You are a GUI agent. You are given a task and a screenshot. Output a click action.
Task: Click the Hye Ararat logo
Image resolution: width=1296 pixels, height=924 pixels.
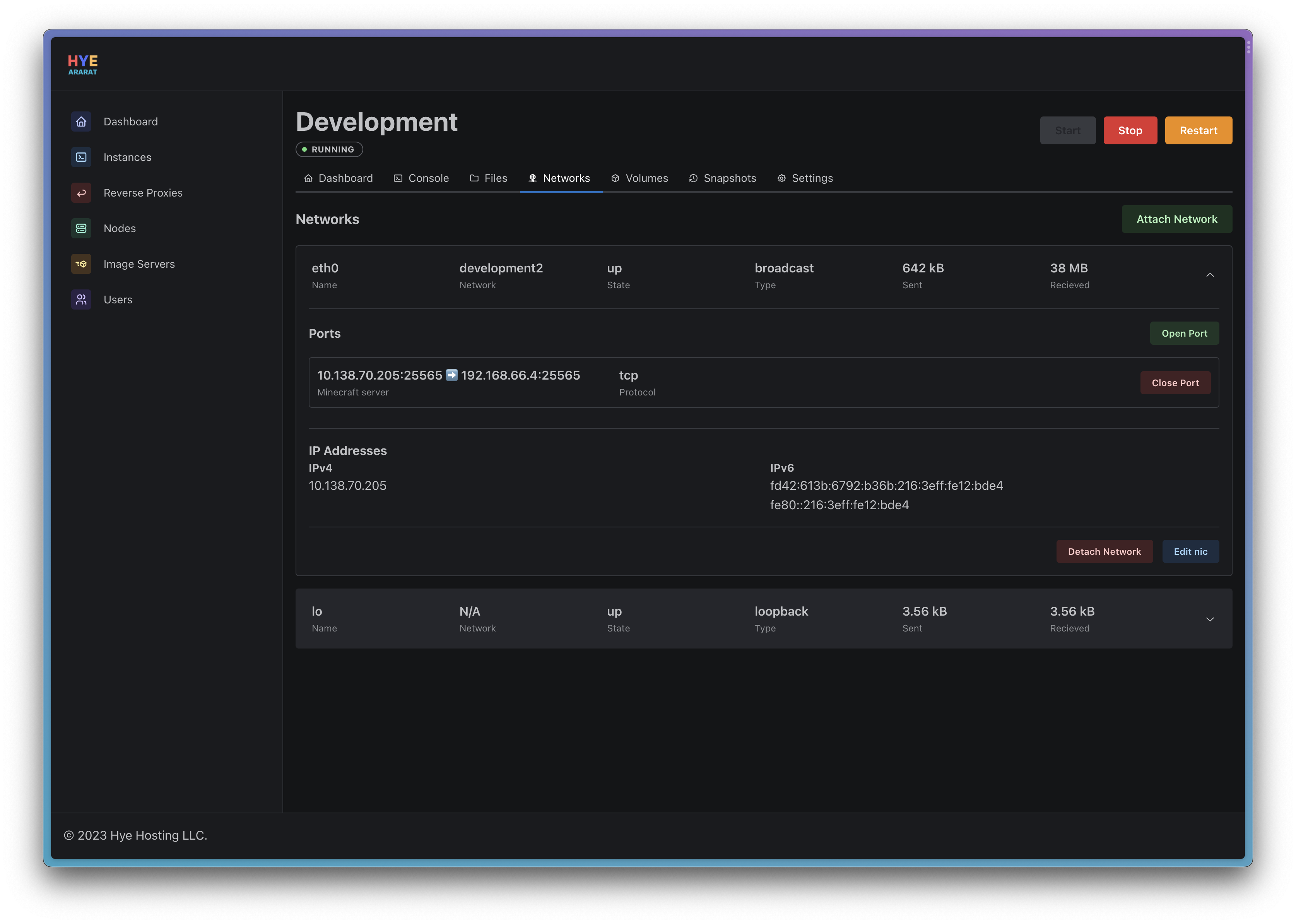coord(82,64)
